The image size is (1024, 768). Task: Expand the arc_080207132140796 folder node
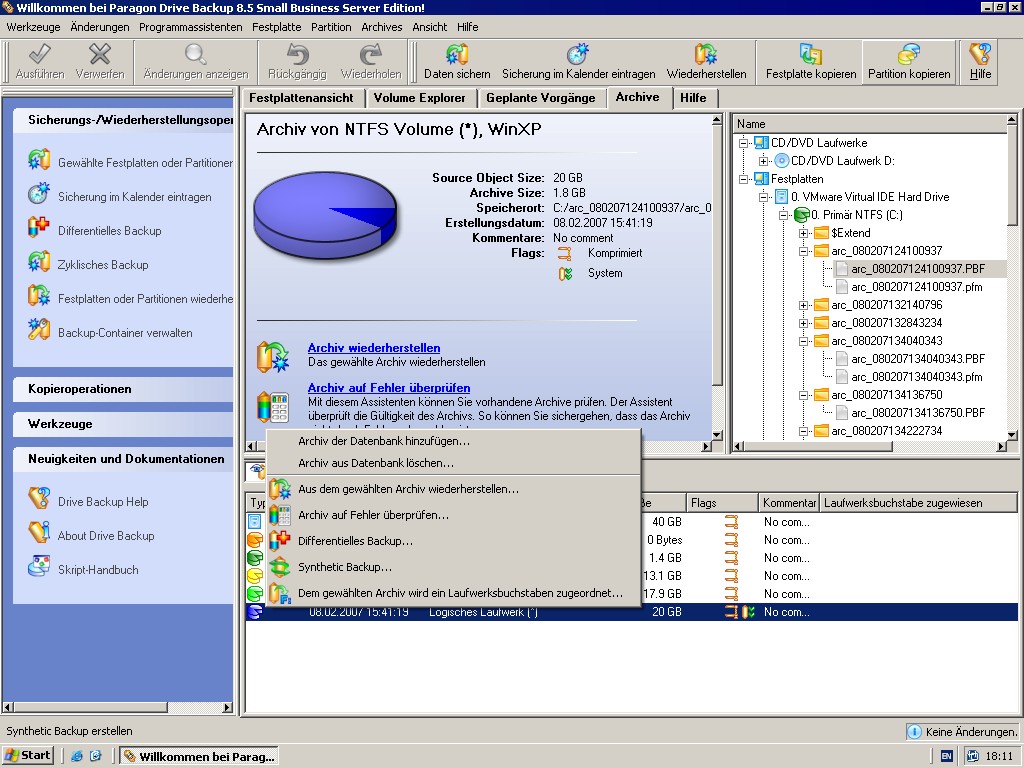[803, 305]
